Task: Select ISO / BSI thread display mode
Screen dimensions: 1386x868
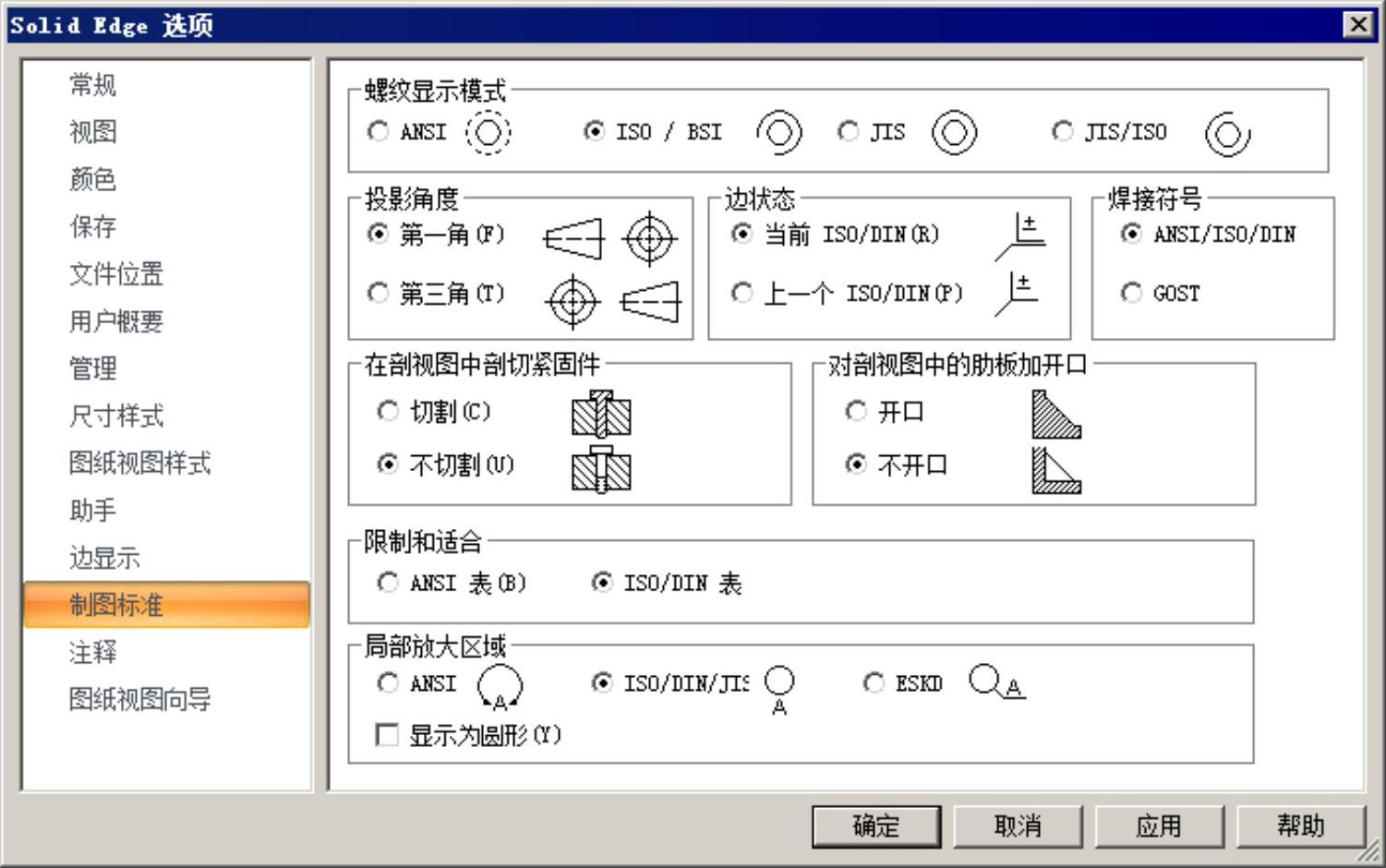Action: coord(594,132)
